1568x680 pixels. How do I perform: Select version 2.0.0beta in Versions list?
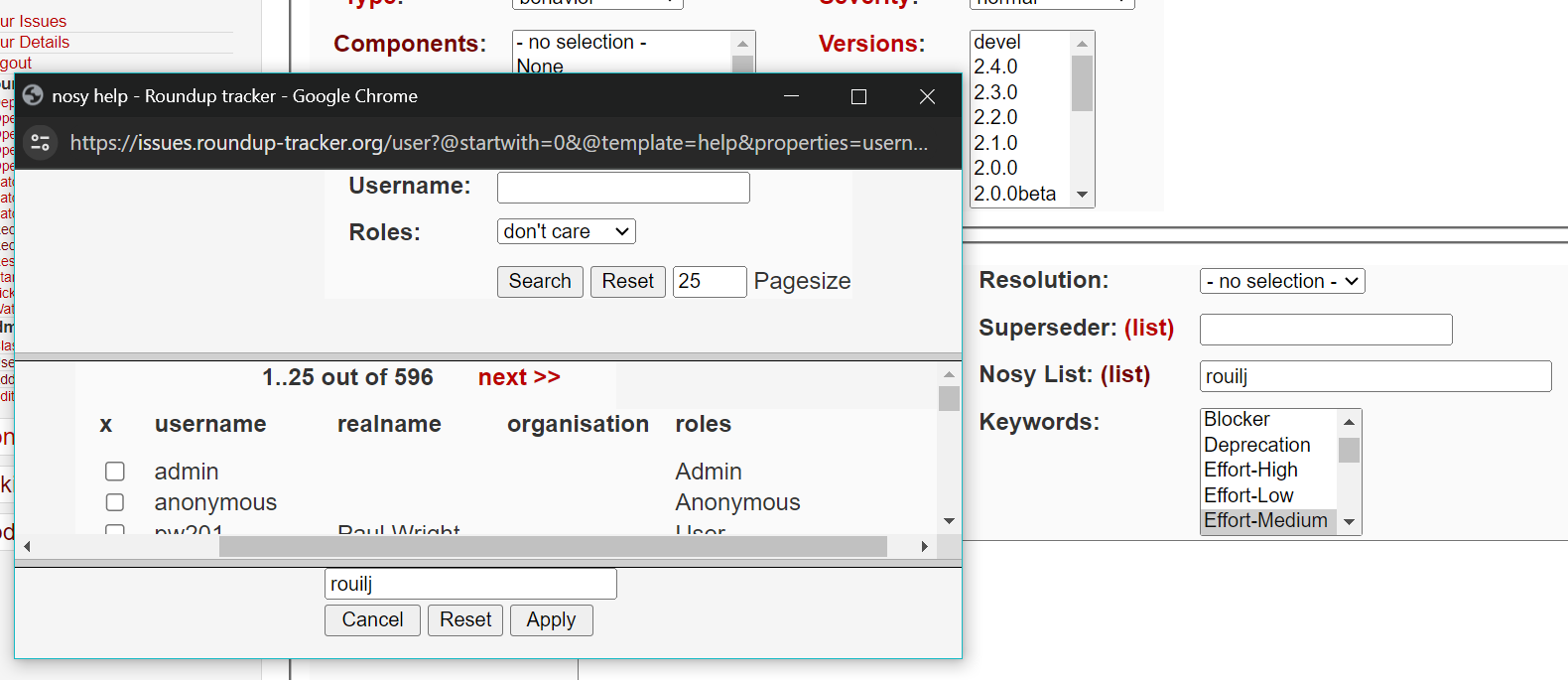click(x=1020, y=194)
